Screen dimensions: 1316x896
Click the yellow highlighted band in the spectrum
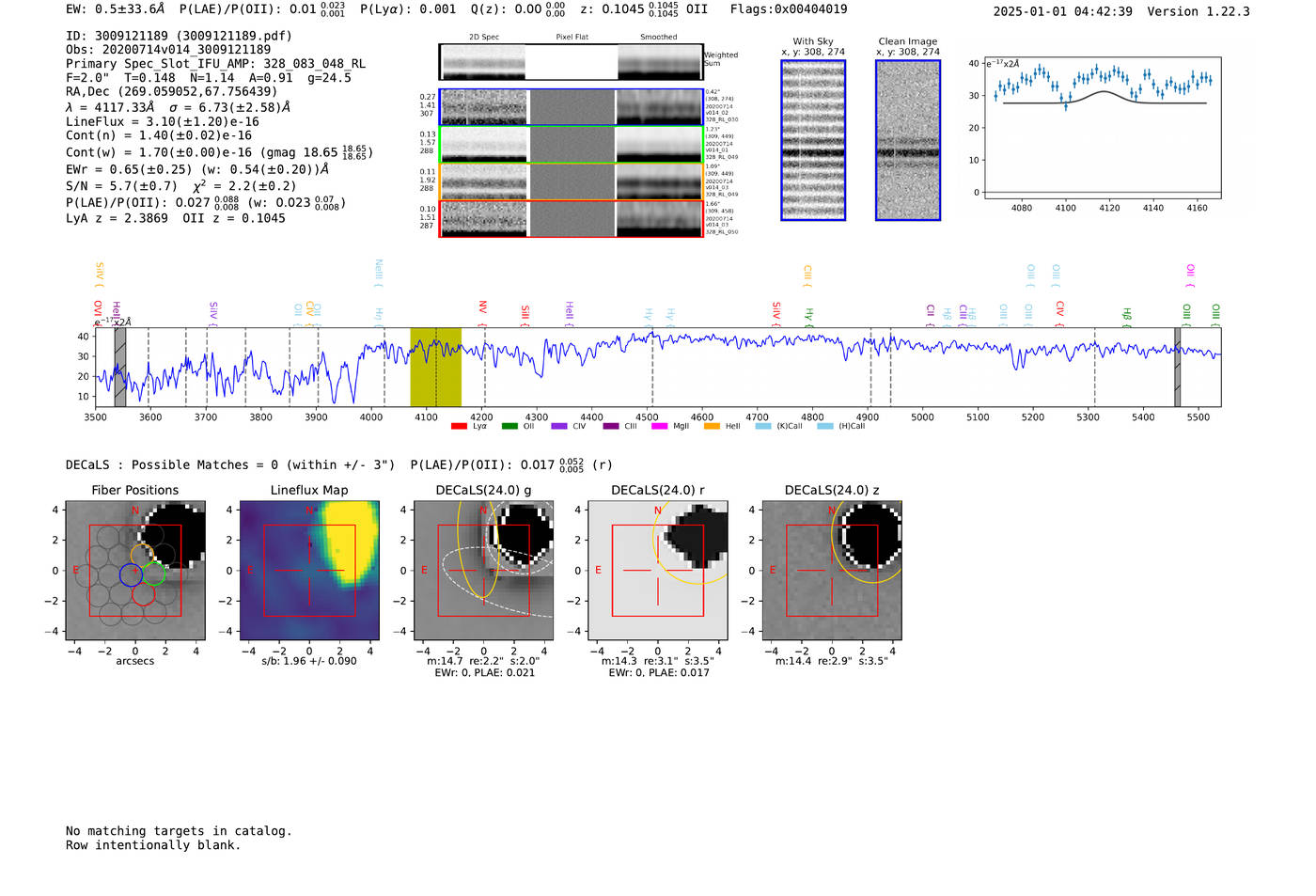(x=436, y=367)
